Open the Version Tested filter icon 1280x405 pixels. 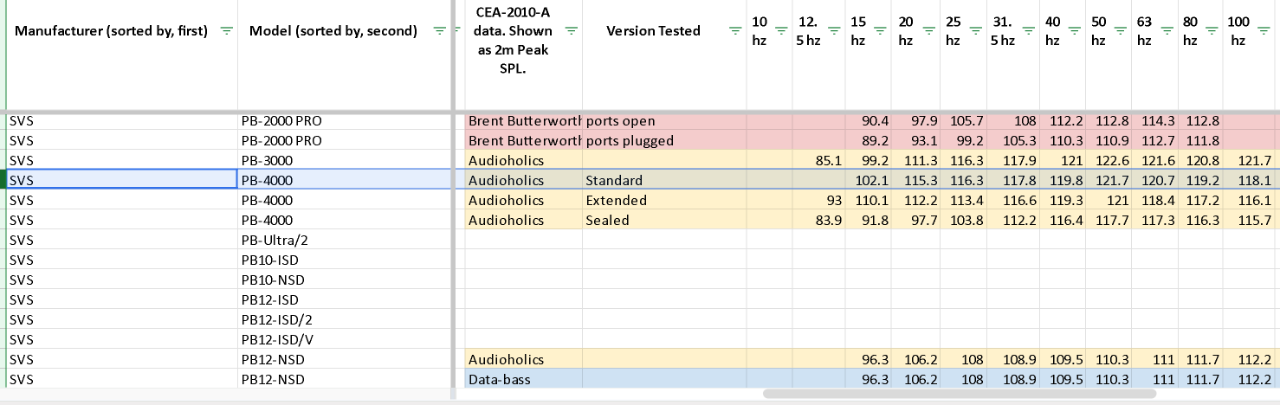pyautogui.click(x=735, y=31)
